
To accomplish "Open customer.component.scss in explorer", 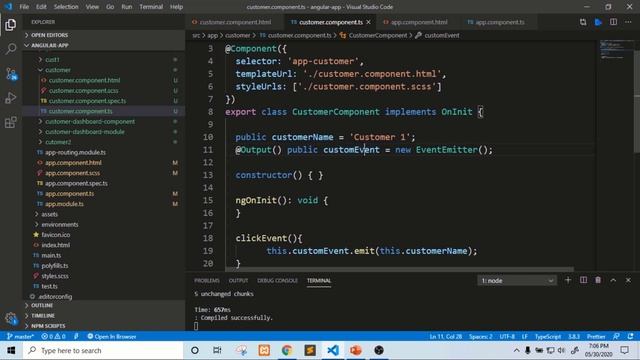I will 103,90.
